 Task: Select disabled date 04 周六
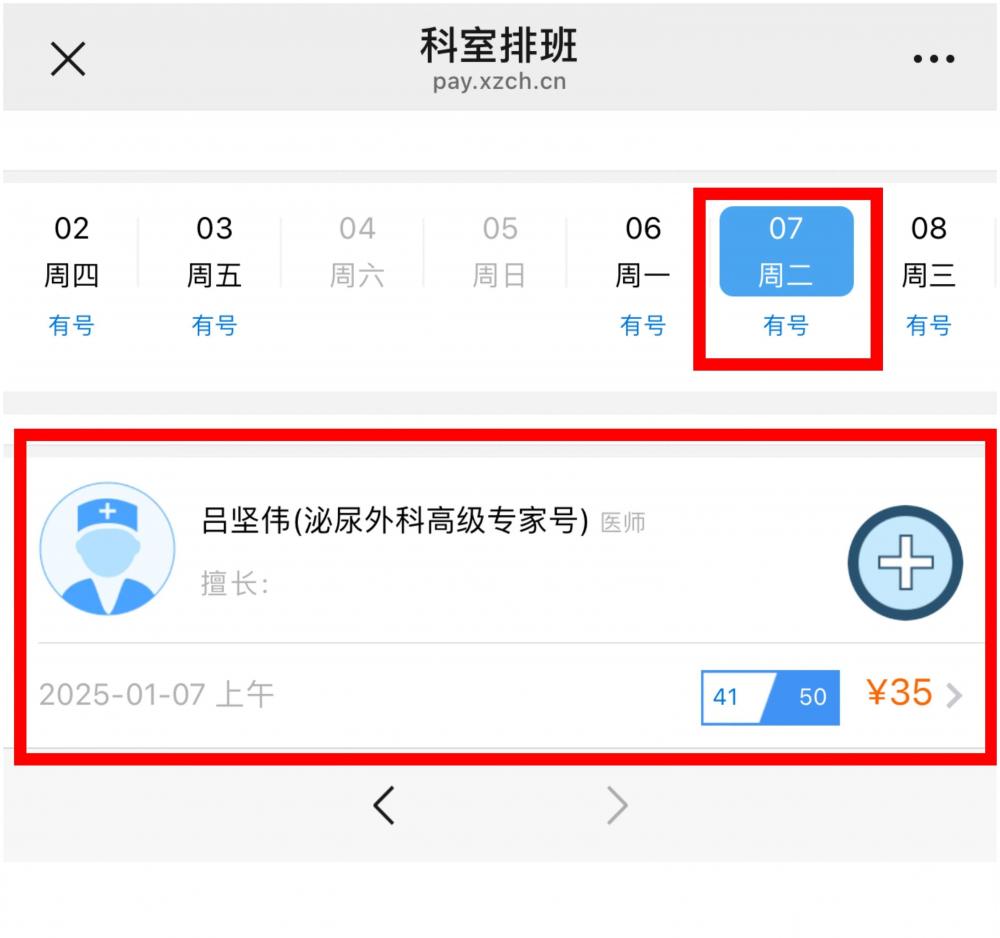pos(357,252)
